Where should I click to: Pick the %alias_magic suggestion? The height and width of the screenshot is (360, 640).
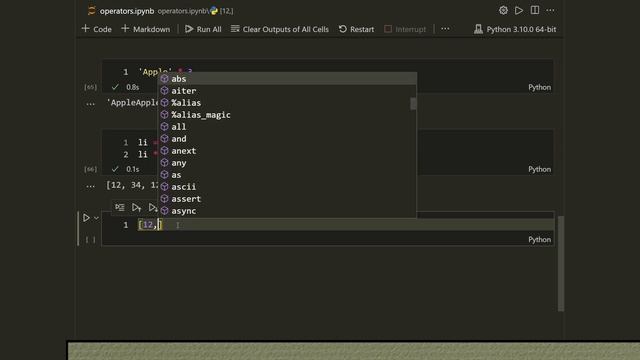(x=287, y=115)
